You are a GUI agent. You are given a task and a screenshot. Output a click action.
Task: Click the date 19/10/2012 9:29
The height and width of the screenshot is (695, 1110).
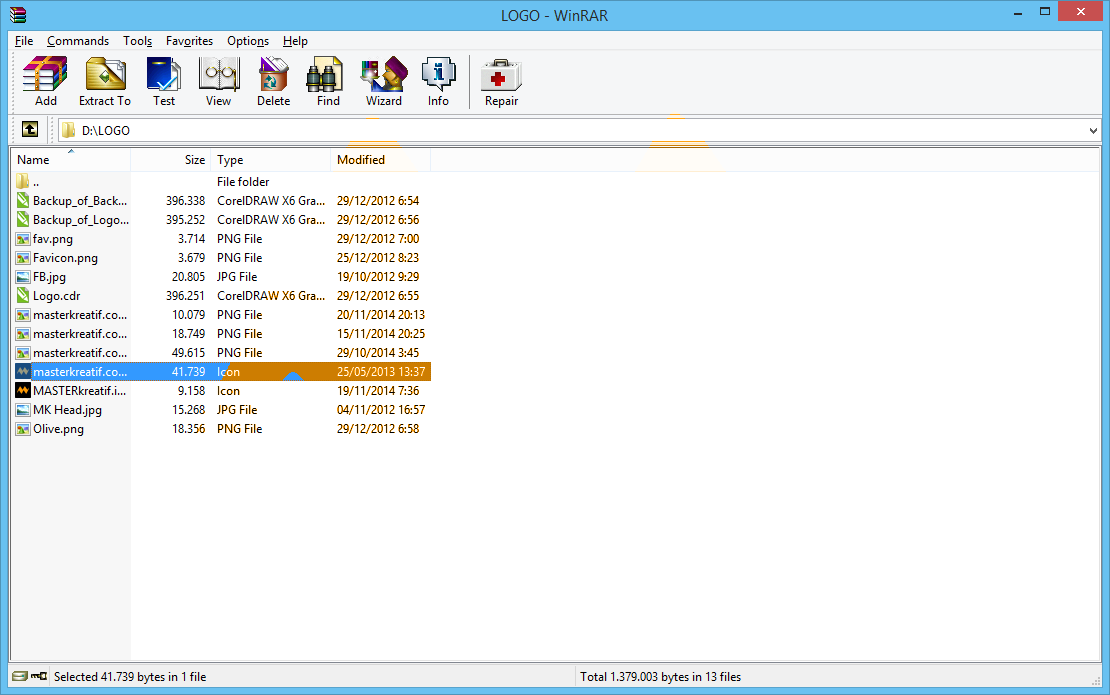tap(378, 277)
